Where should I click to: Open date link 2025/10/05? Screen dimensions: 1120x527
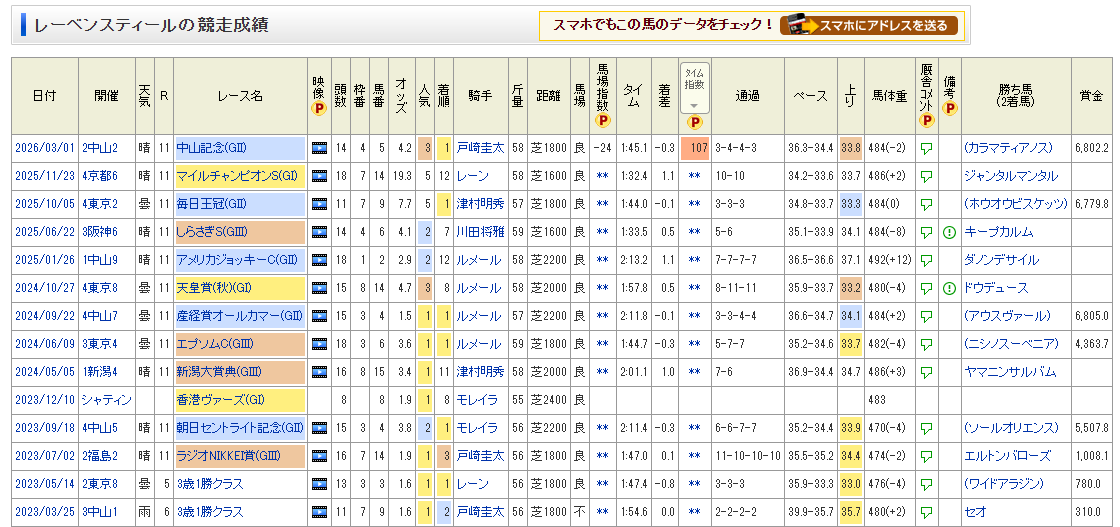[x=44, y=204]
